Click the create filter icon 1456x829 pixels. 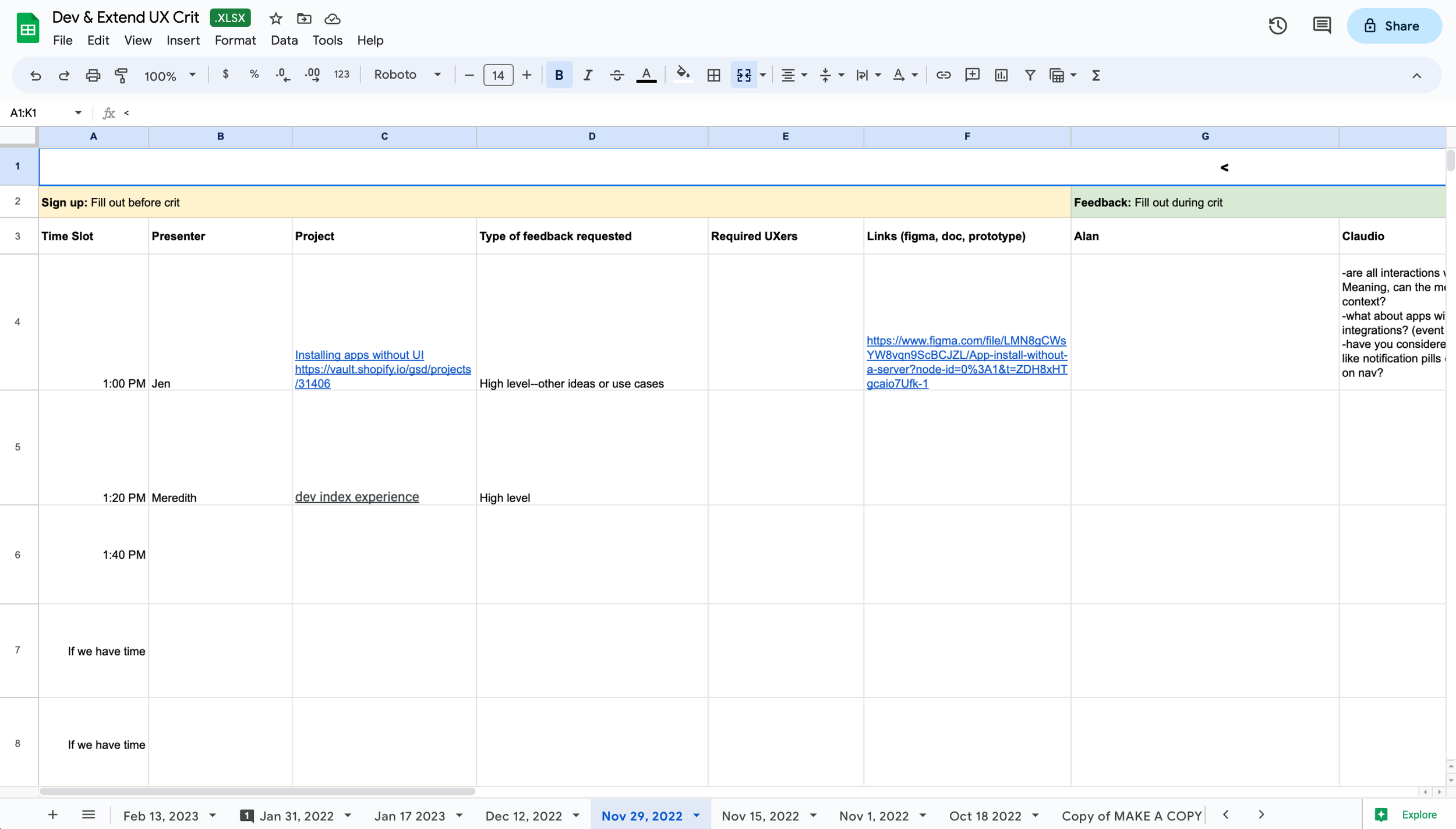point(1030,75)
